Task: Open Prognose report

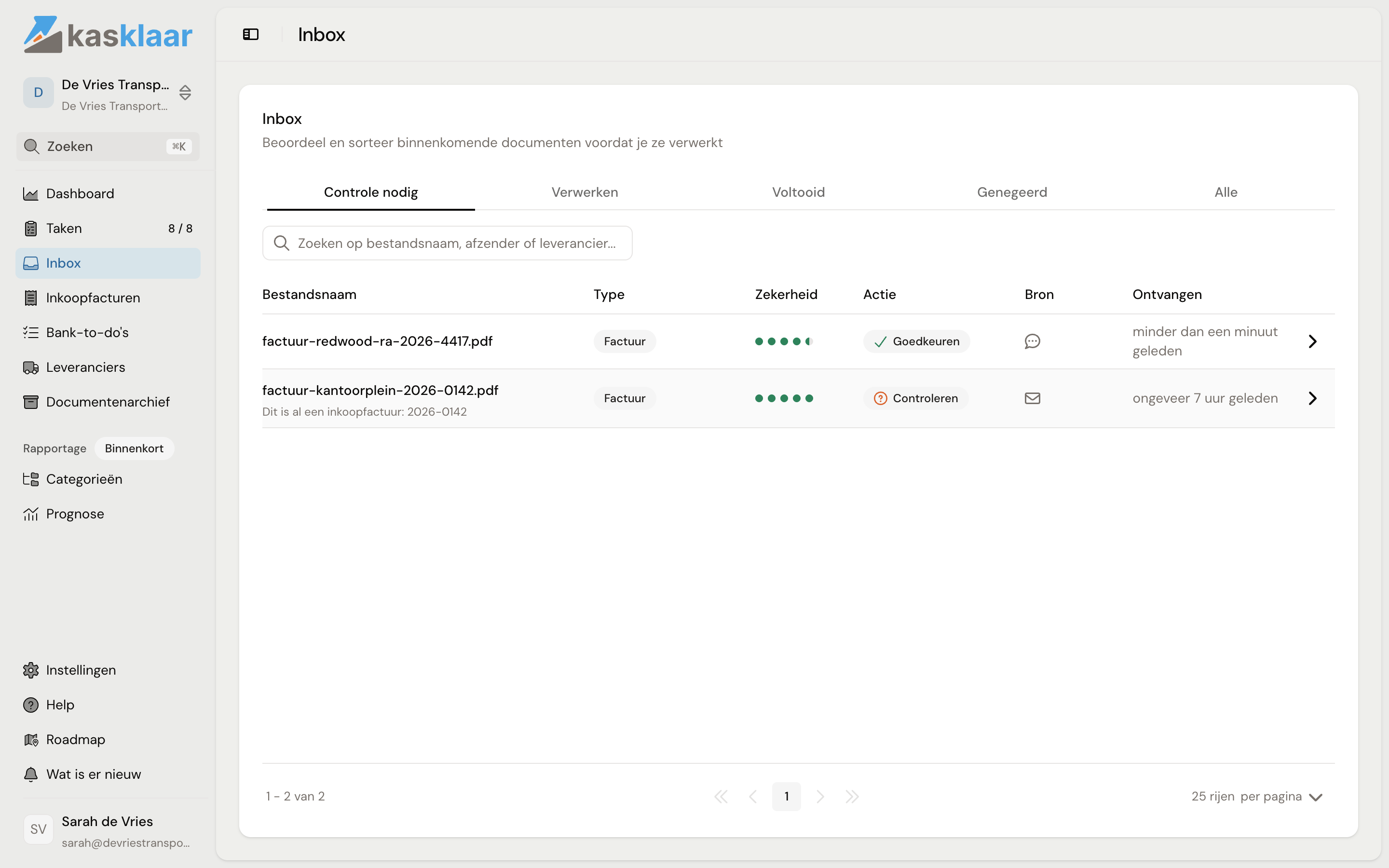Action: click(108, 514)
